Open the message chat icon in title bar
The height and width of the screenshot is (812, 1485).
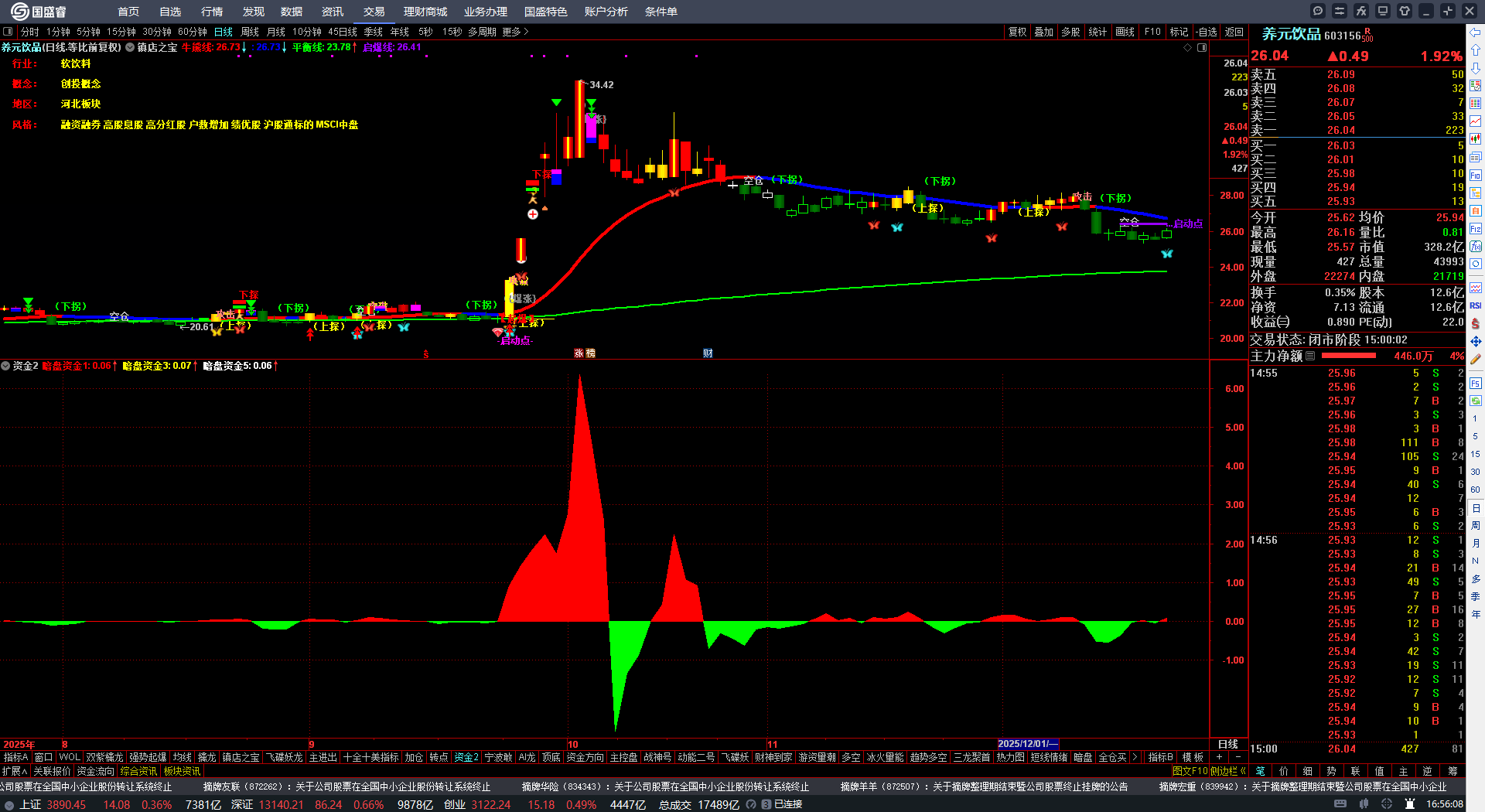click(x=1318, y=11)
